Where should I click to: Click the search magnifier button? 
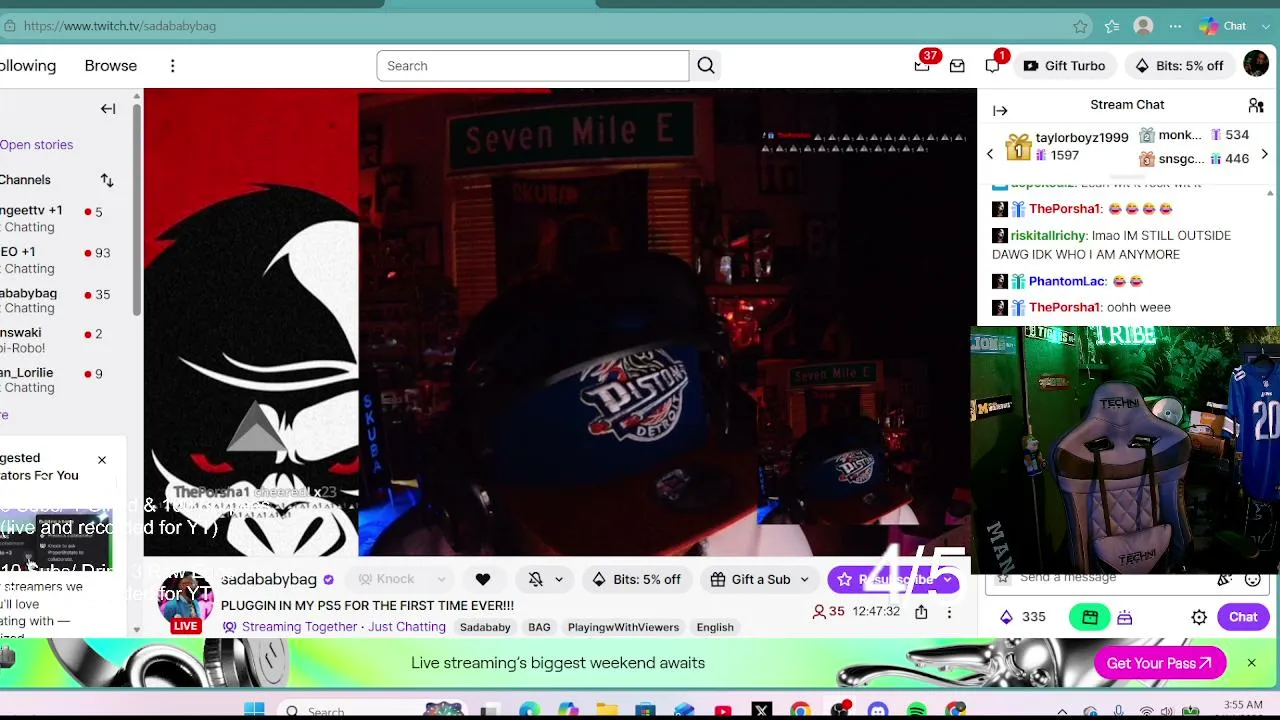click(x=706, y=66)
